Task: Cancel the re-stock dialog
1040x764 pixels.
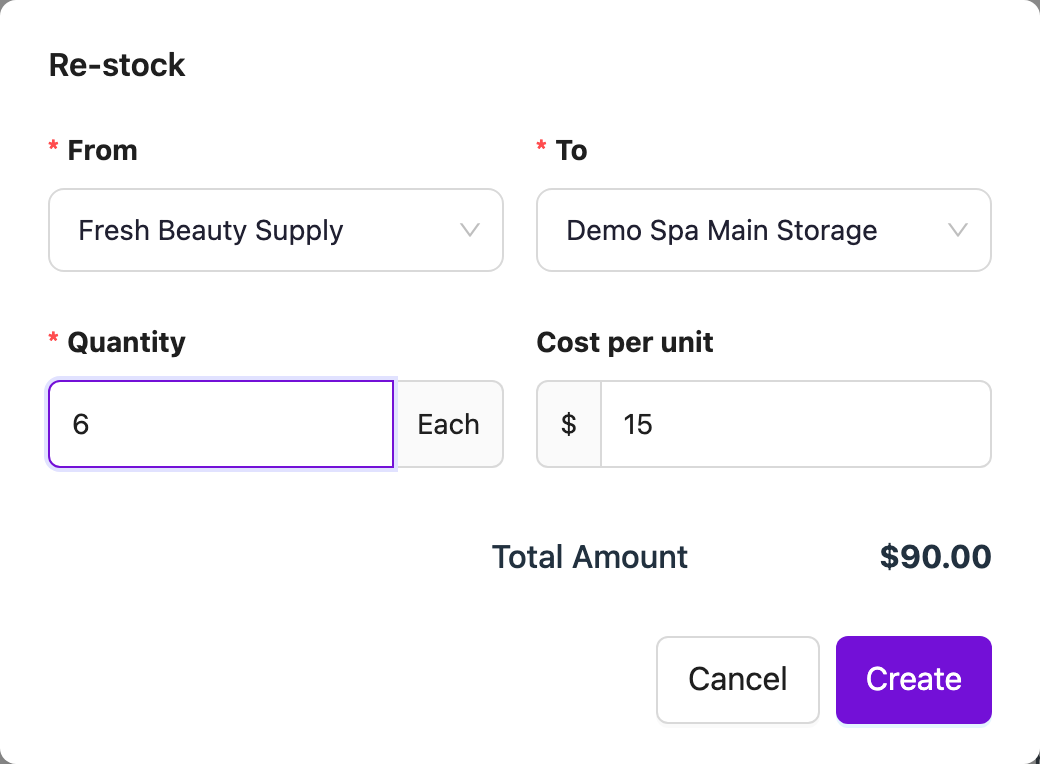Action: 738,680
